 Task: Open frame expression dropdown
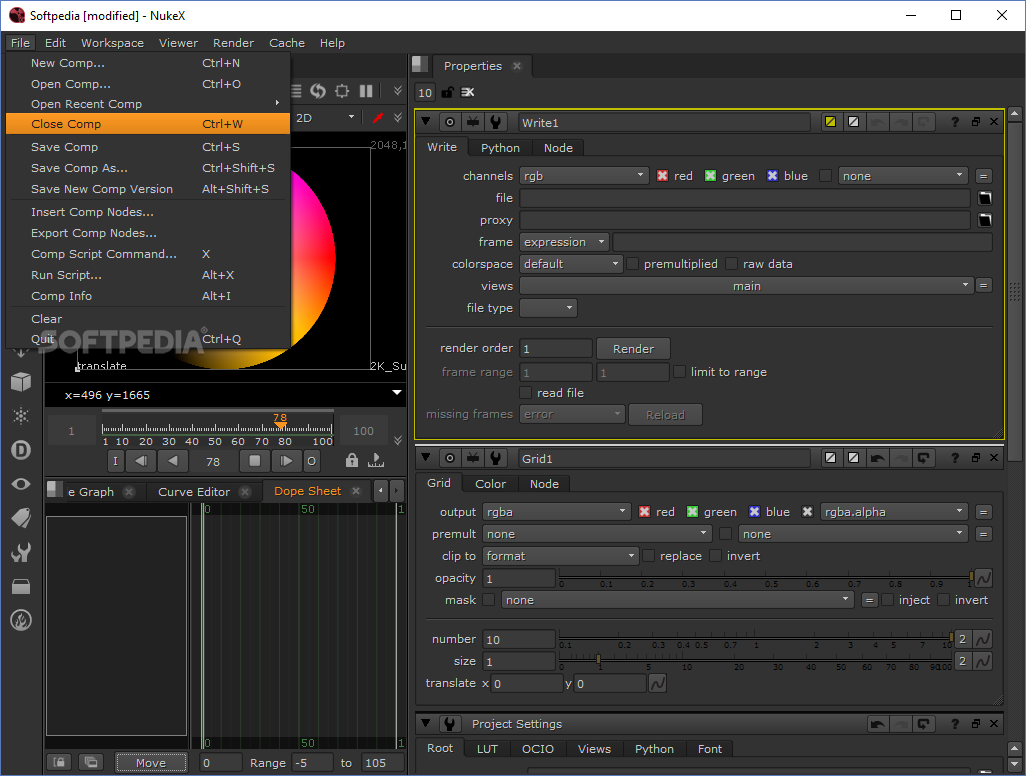(564, 242)
